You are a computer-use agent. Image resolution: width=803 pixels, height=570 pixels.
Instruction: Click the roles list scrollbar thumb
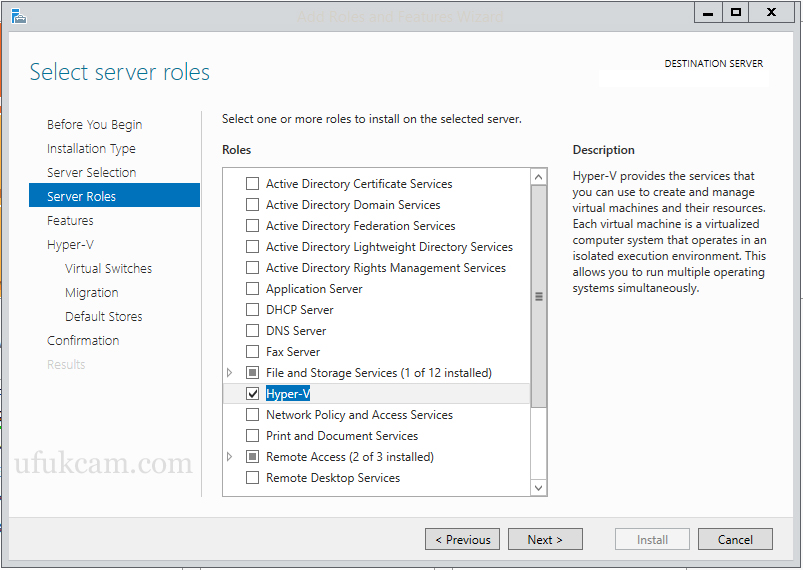click(539, 297)
